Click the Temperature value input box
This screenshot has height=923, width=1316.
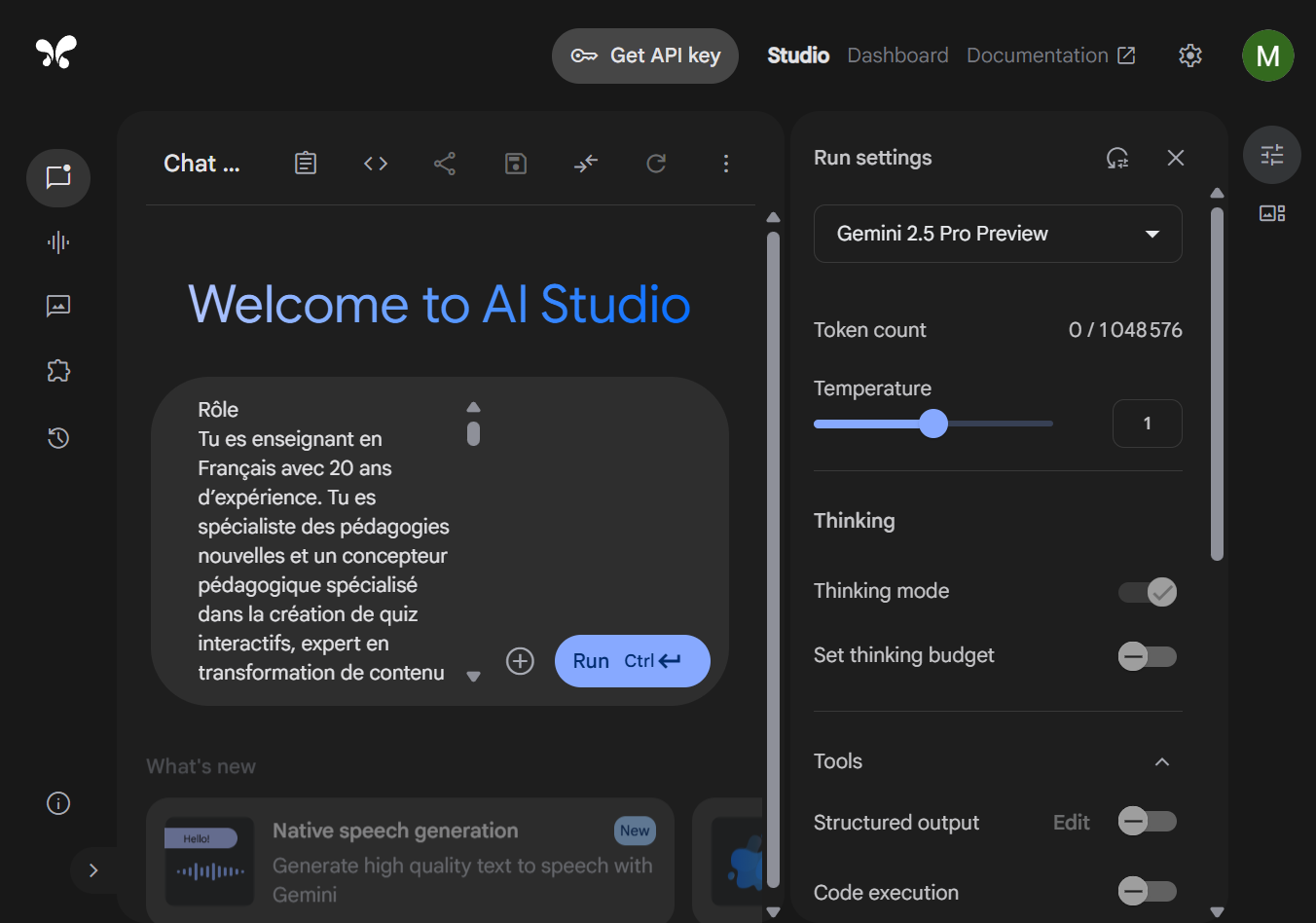(1148, 424)
